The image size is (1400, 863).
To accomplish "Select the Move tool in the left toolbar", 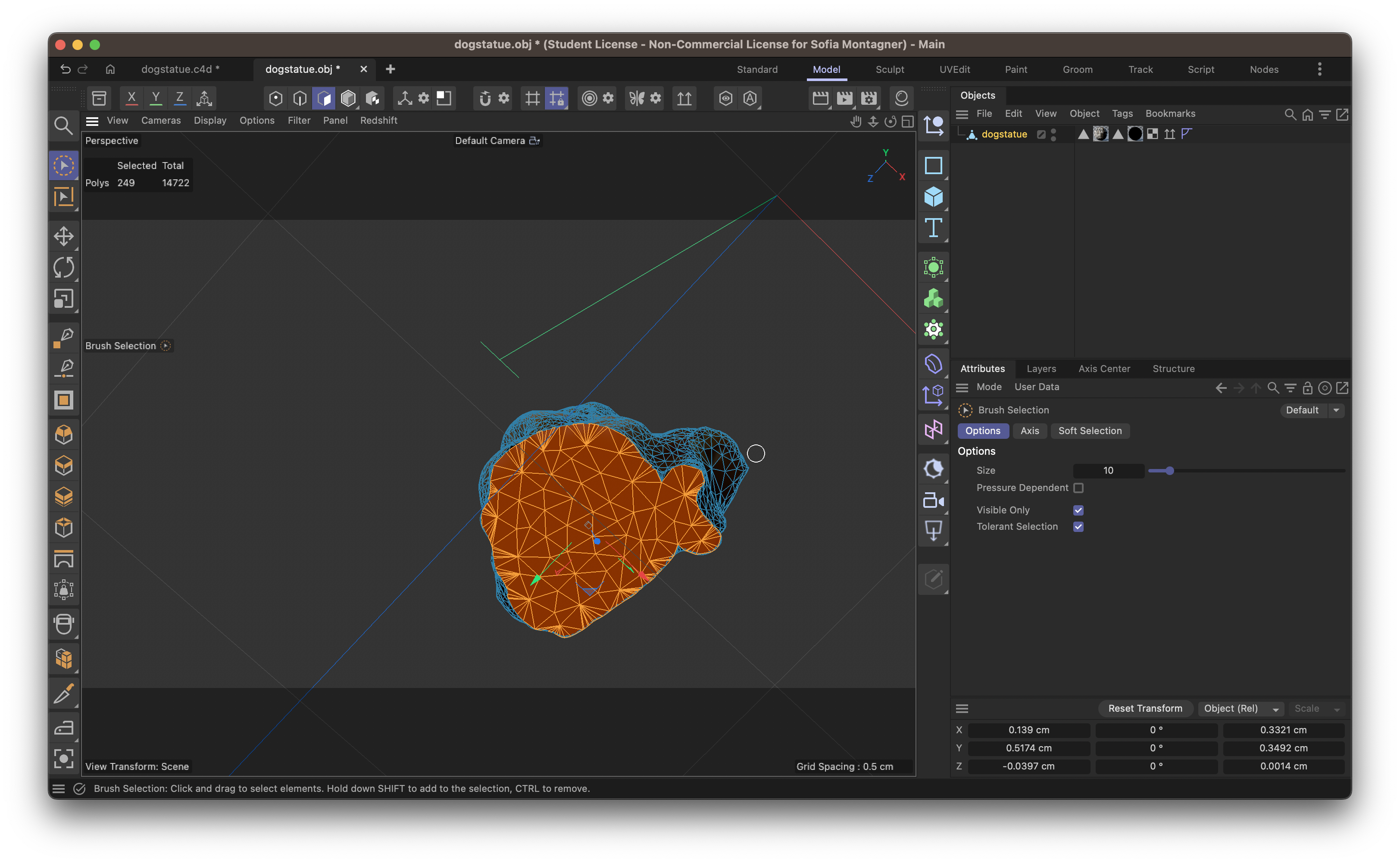I will (64, 236).
